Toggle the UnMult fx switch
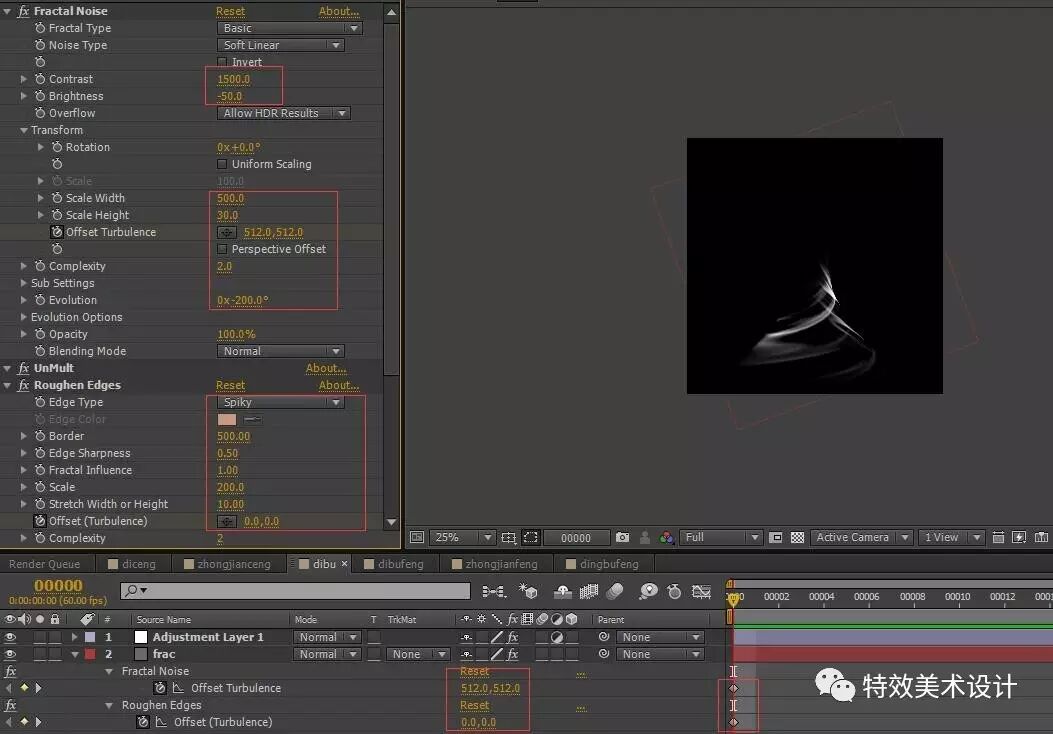Screen dimensions: 1053x734 point(24,368)
